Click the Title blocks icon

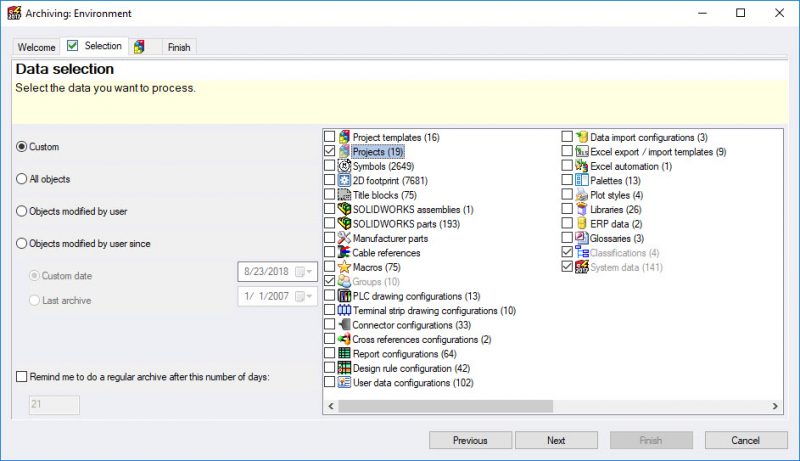pyautogui.click(x=344, y=195)
